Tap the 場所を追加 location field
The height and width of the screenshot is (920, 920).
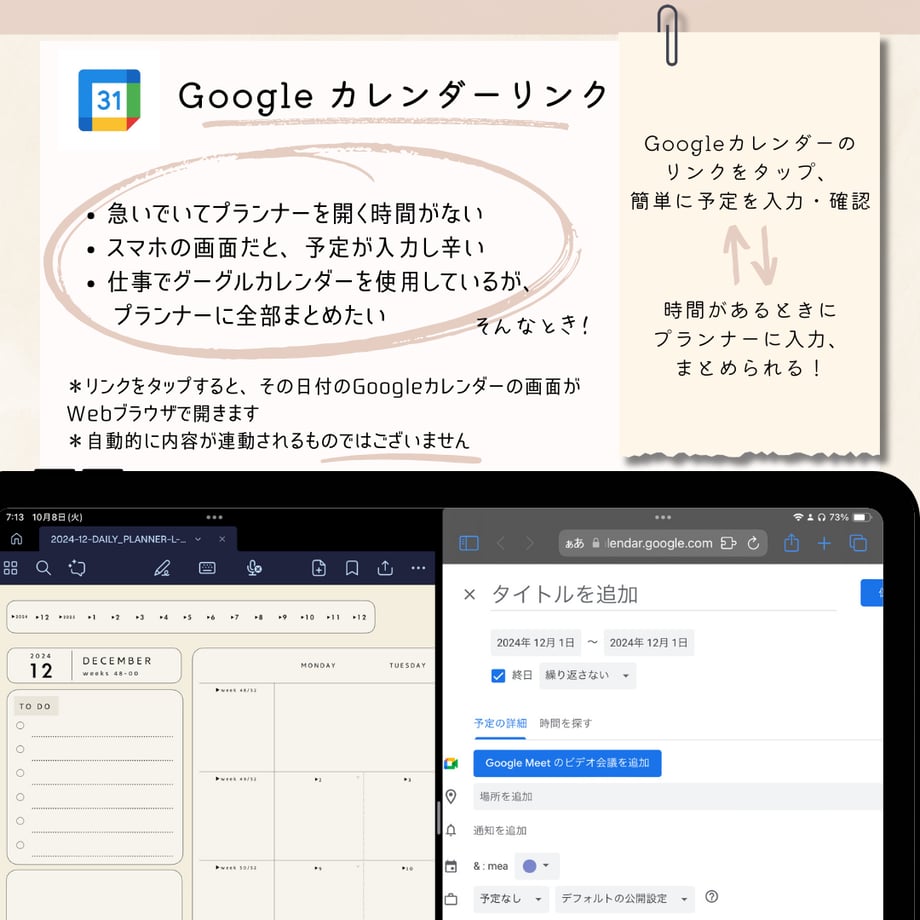tap(678, 796)
